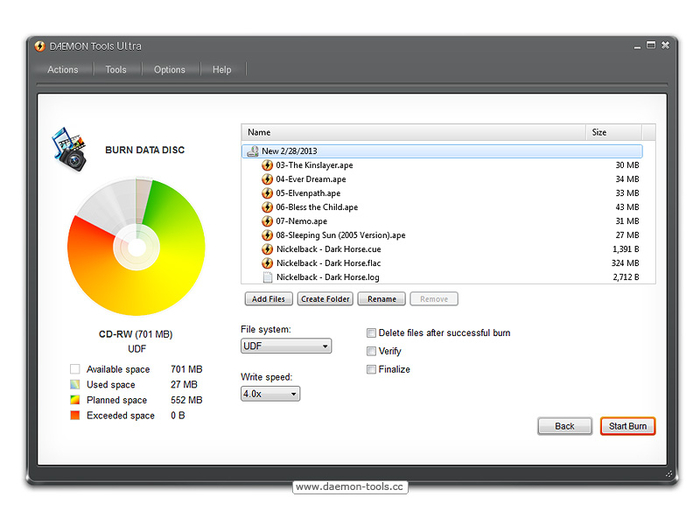Image resolution: width=700 pixels, height=525 pixels.
Task: Go Back to the previous step
Action: (565, 426)
